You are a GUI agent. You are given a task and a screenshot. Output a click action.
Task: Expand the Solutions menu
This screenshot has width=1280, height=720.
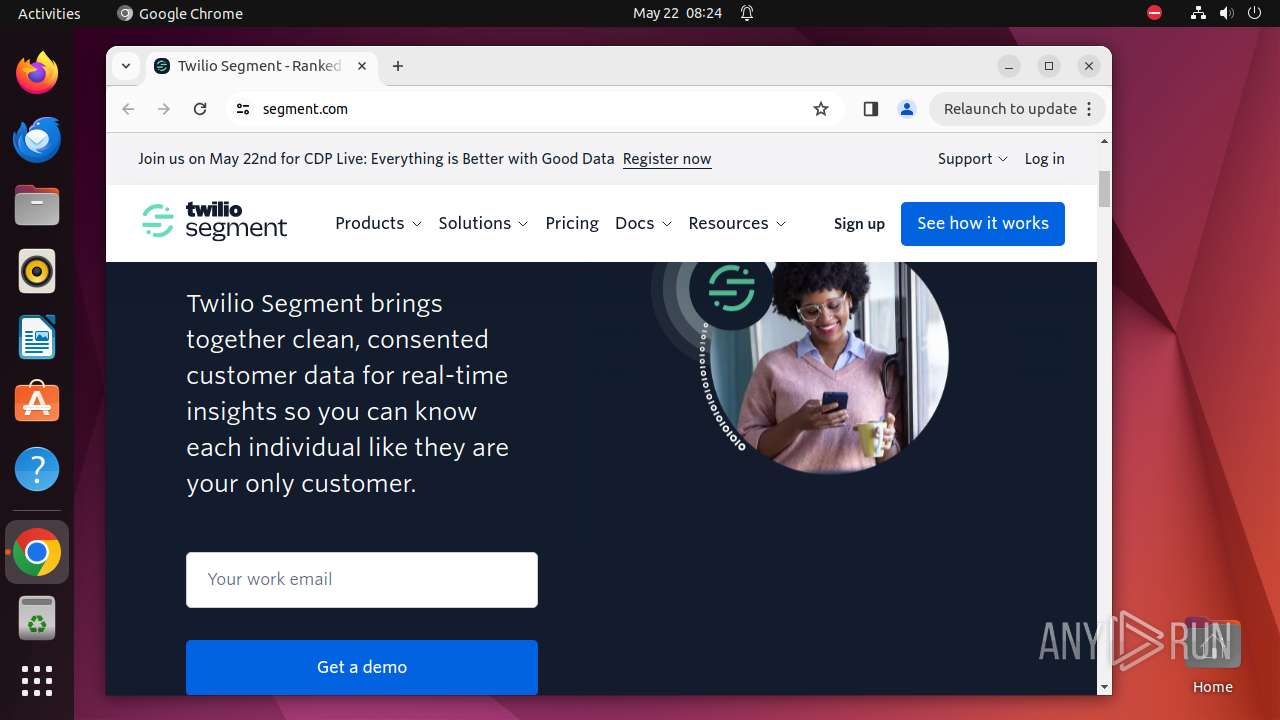483,223
